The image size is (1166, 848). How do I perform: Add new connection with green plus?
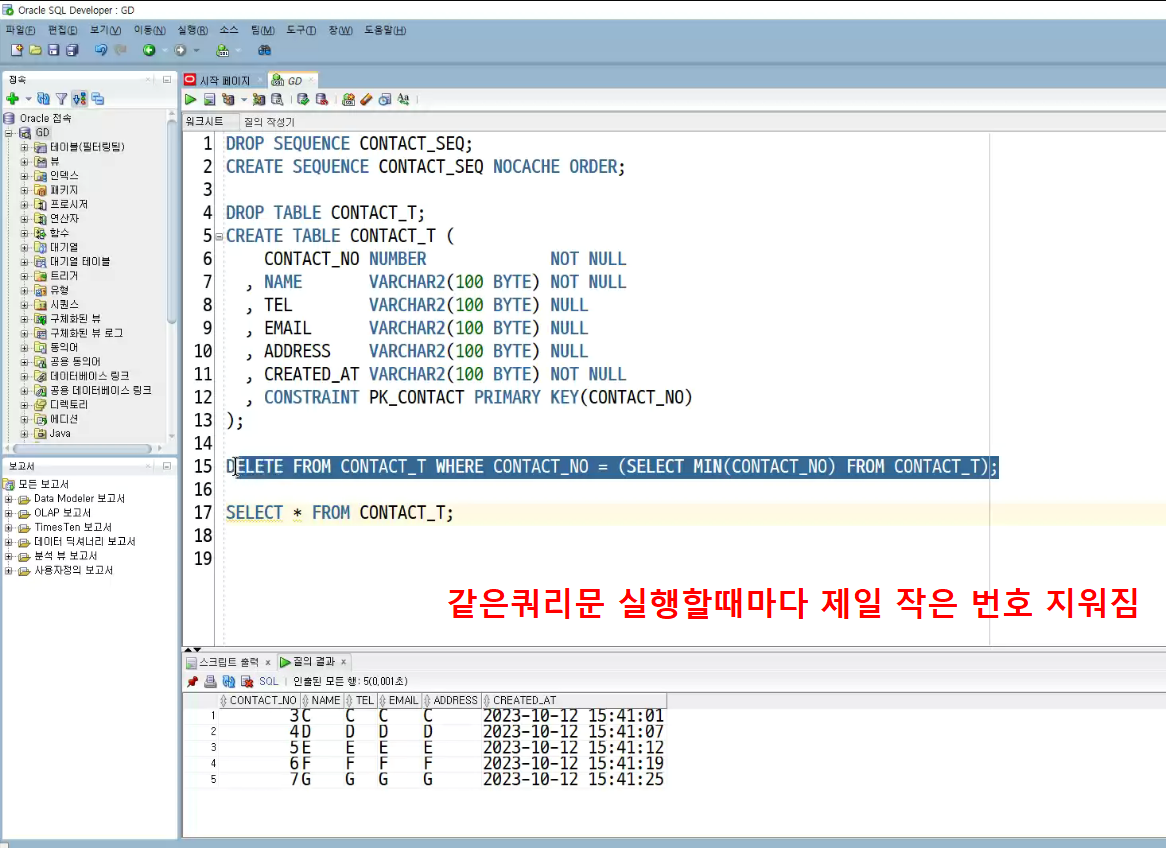[13, 98]
